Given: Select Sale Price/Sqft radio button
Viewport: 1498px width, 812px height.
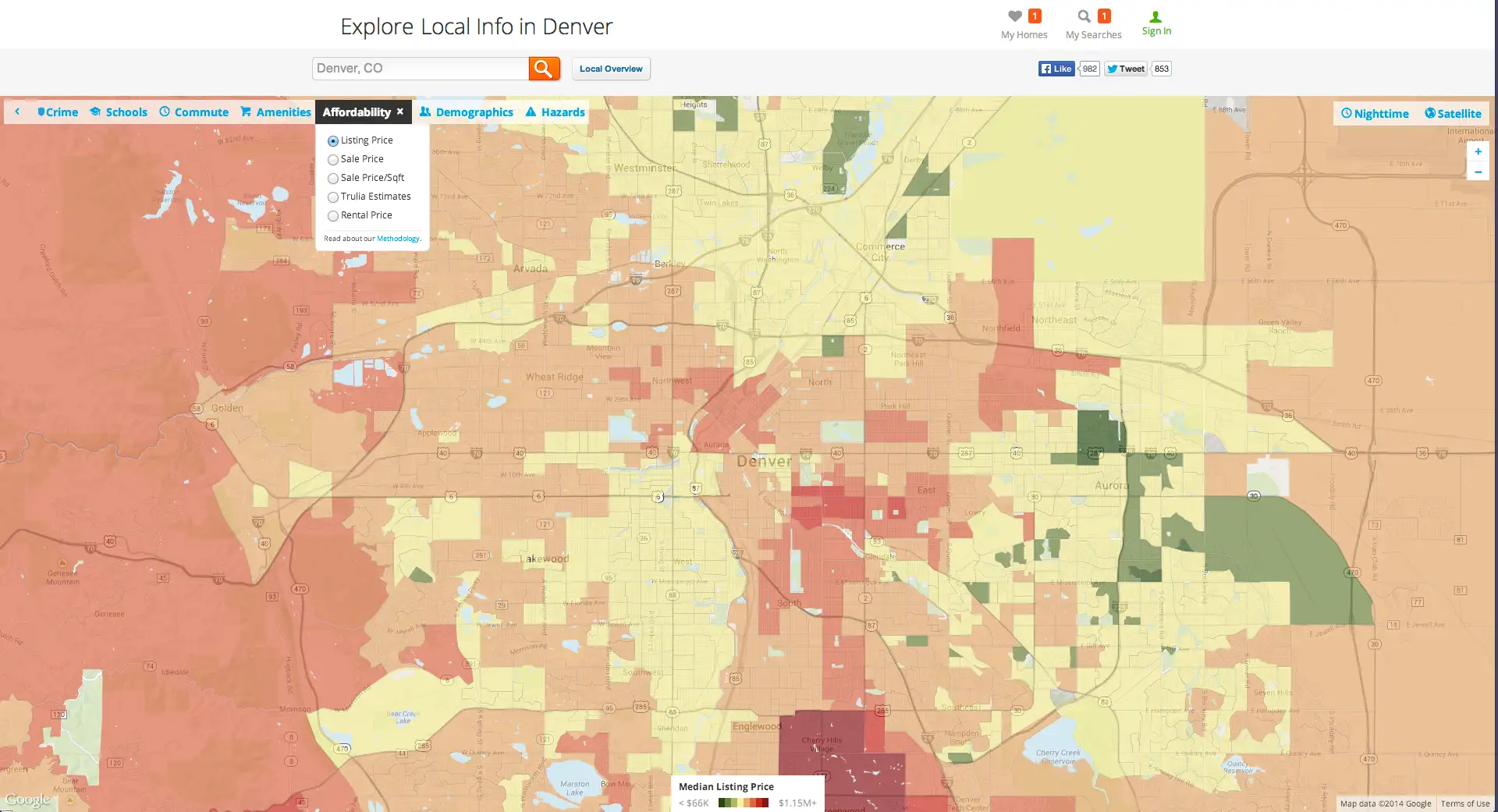Looking at the screenshot, I should pyautogui.click(x=333, y=179).
